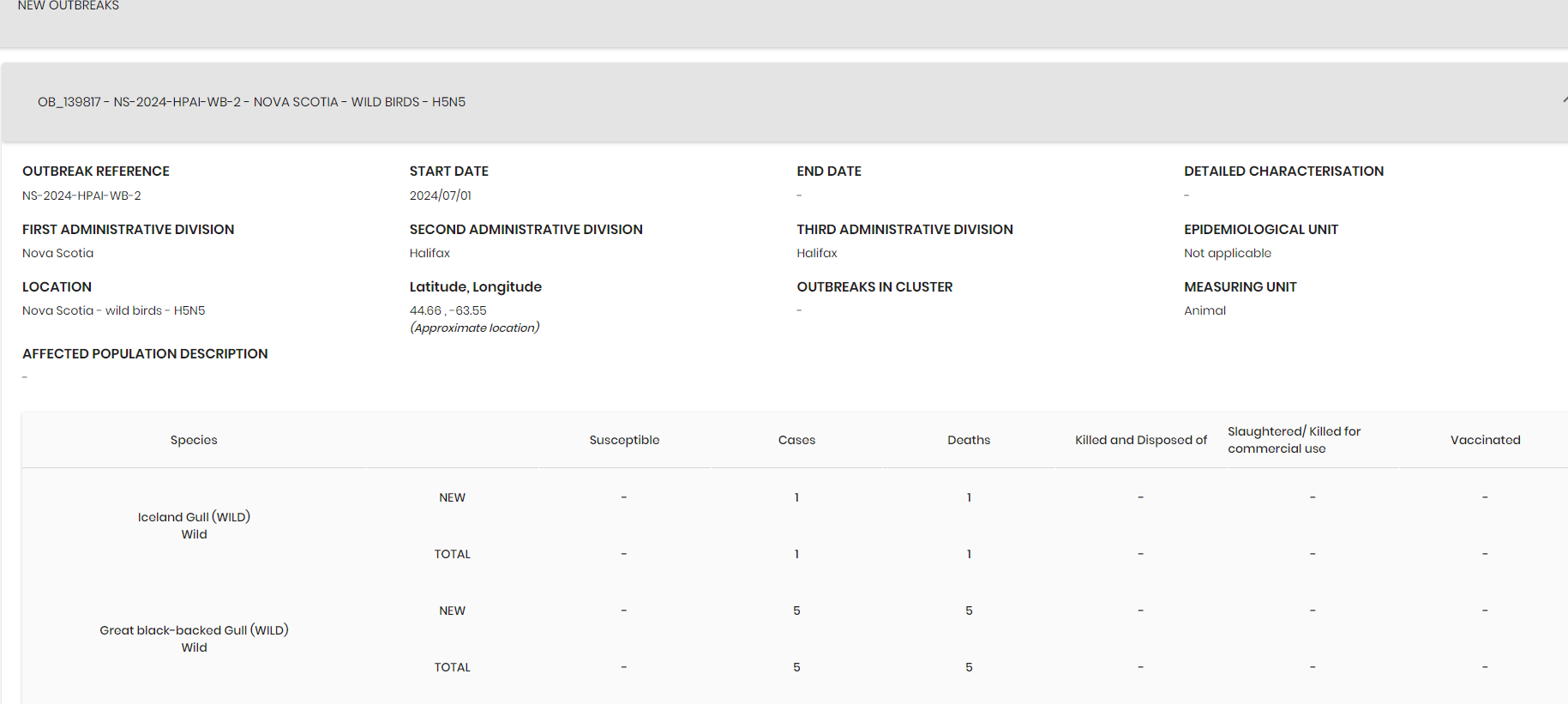Select outbreak reference value NS-2024-HPAI-WB-2

[81, 196]
